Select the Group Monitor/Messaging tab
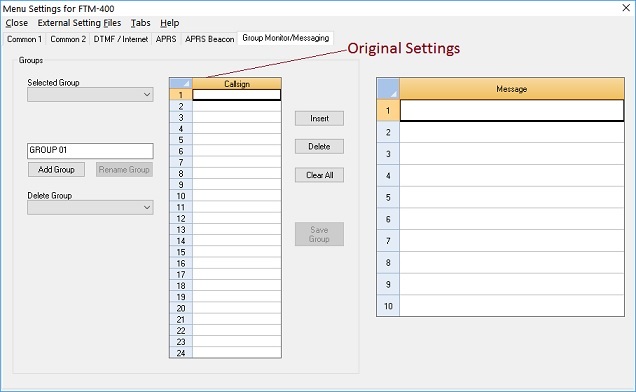This screenshot has width=636, height=392. 286,38
